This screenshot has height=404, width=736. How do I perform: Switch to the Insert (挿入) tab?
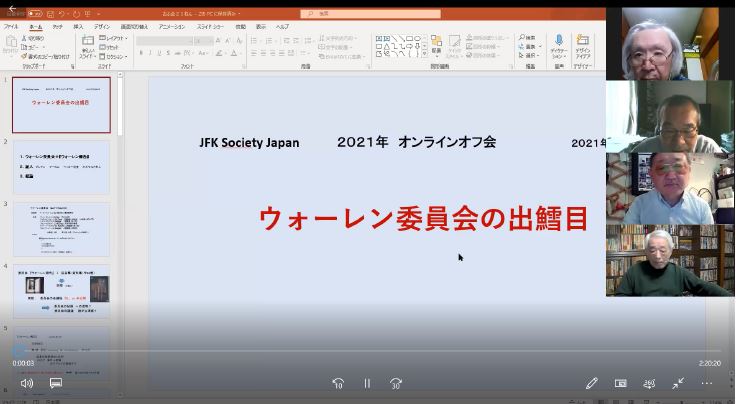tap(78, 27)
